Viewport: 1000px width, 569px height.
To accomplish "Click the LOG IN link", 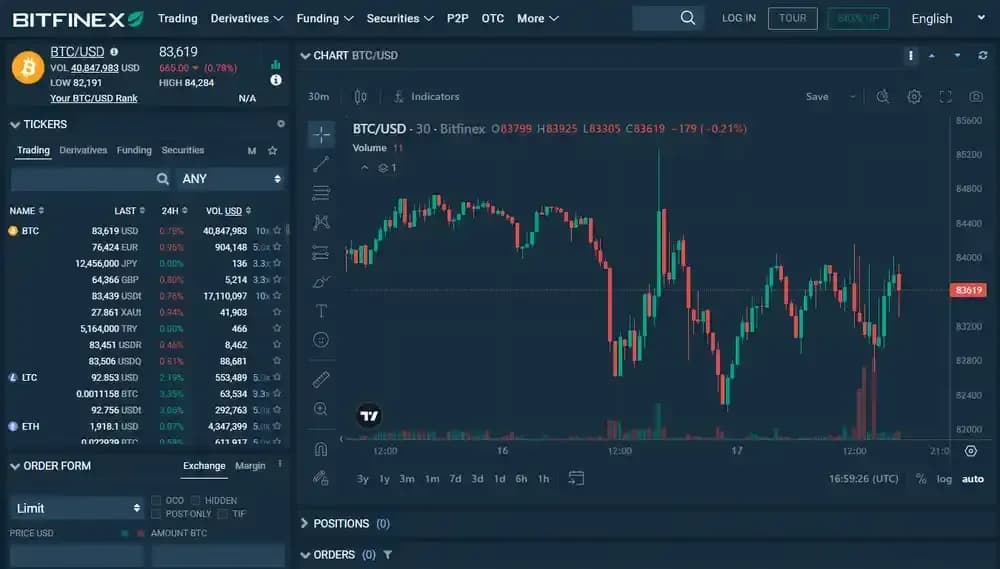I will tap(739, 18).
